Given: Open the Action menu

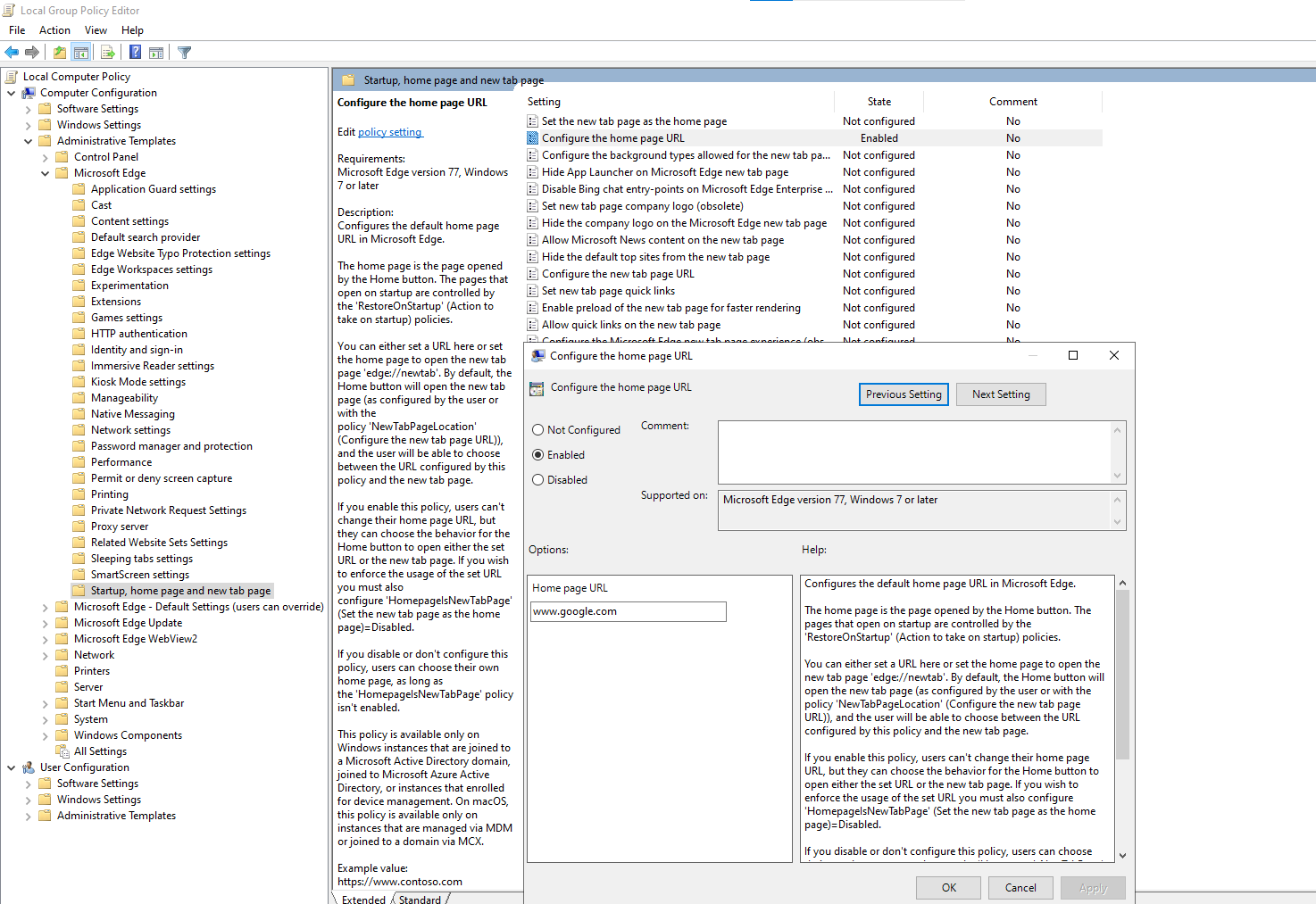Looking at the screenshot, I should 54,30.
